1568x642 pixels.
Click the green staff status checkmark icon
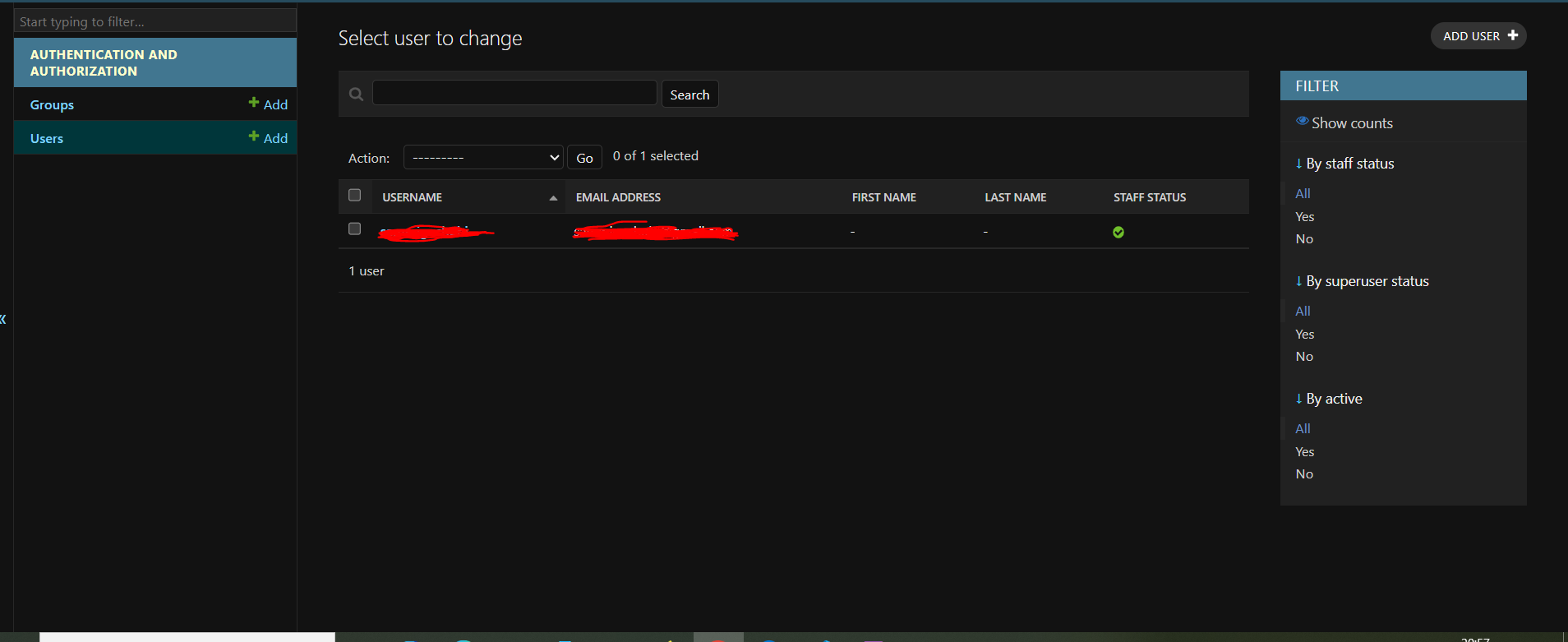(1118, 233)
